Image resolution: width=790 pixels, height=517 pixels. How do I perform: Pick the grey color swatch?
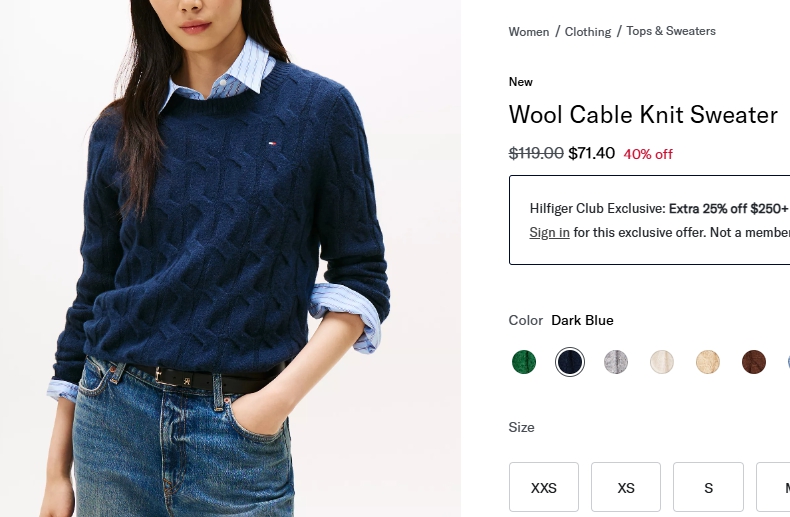click(616, 362)
